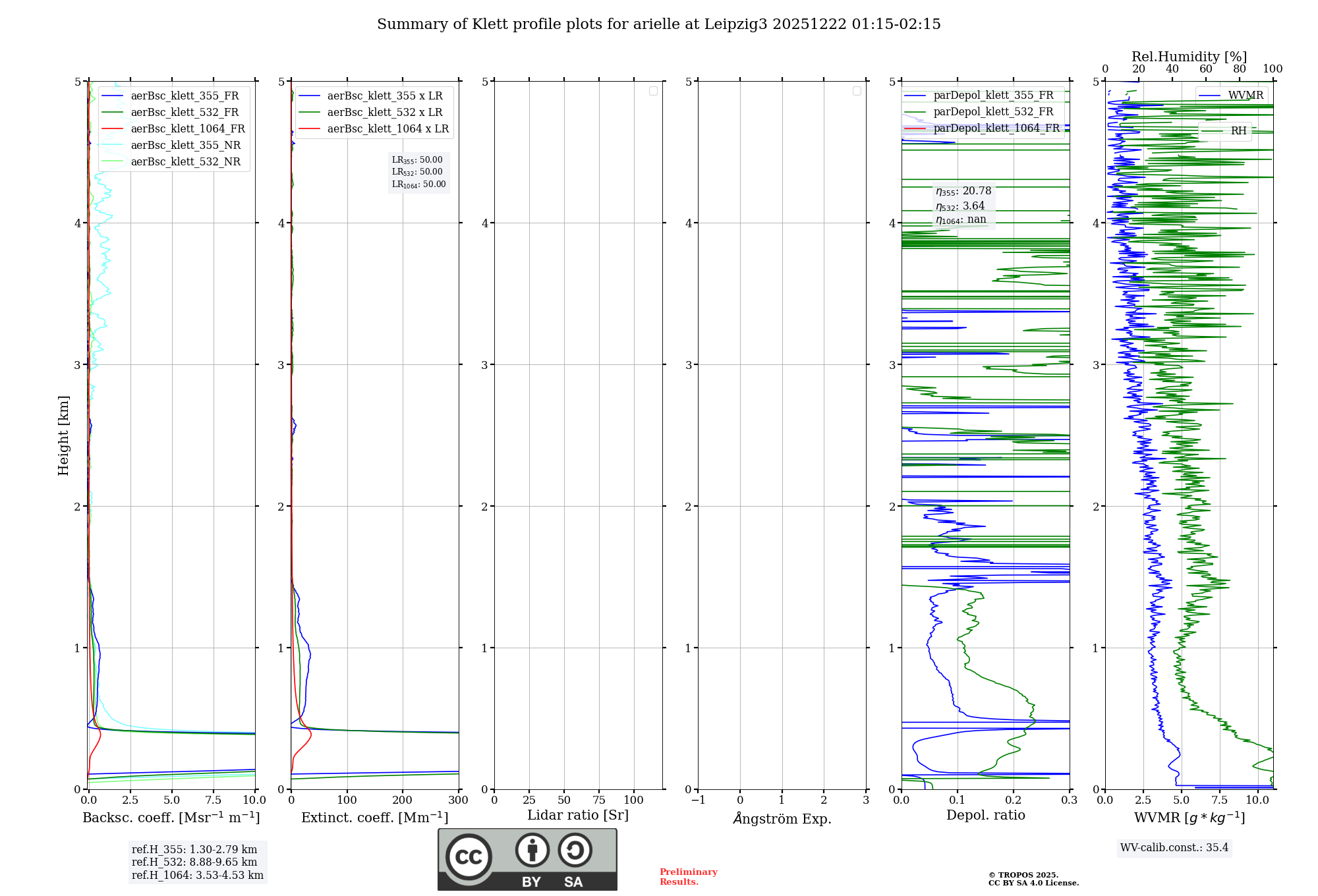Click the reference height info text box

point(197,862)
